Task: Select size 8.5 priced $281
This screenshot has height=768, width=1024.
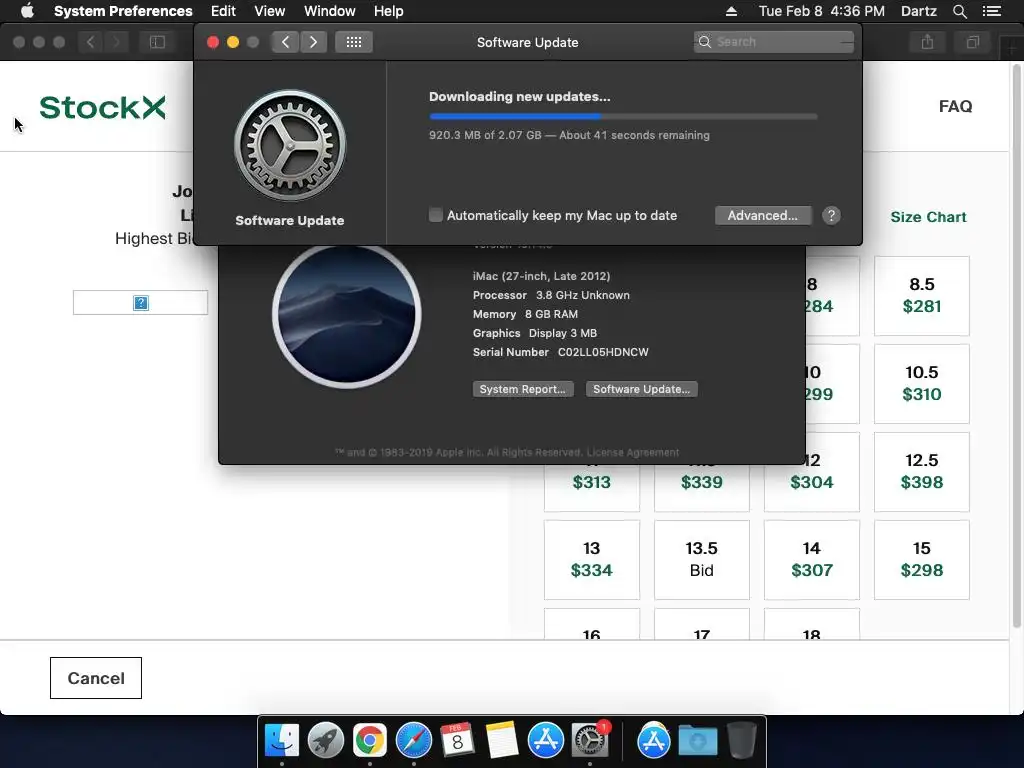Action: click(921, 296)
